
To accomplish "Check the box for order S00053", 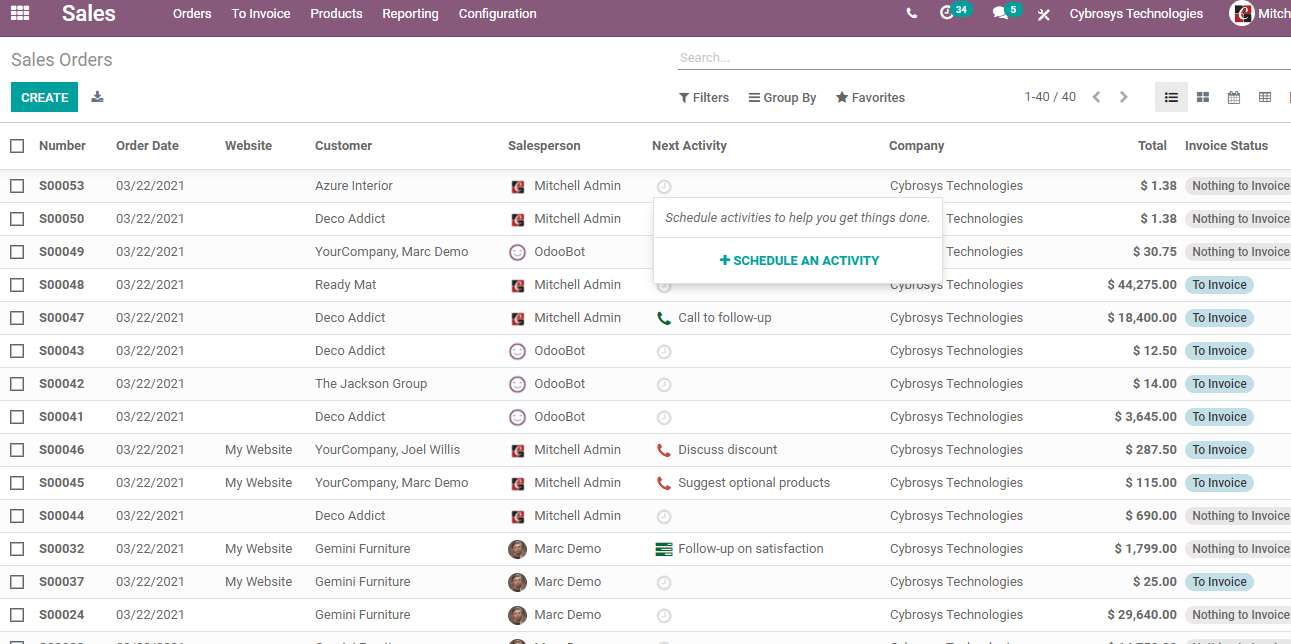I will pos(17,186).
